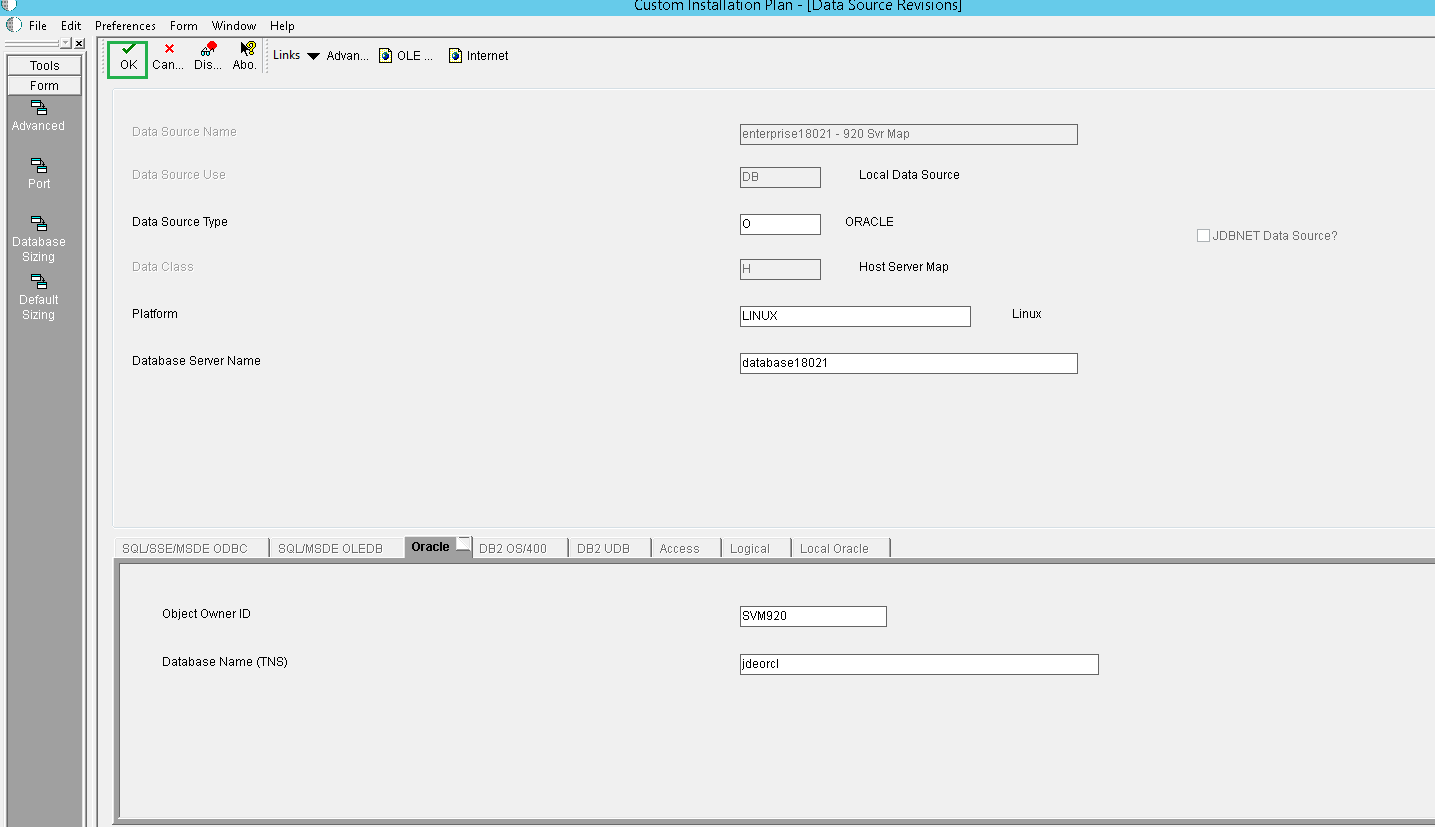Click the Advanced link next to Links
This screenshot has height=827, width=1435.
[x=347, y=55]
